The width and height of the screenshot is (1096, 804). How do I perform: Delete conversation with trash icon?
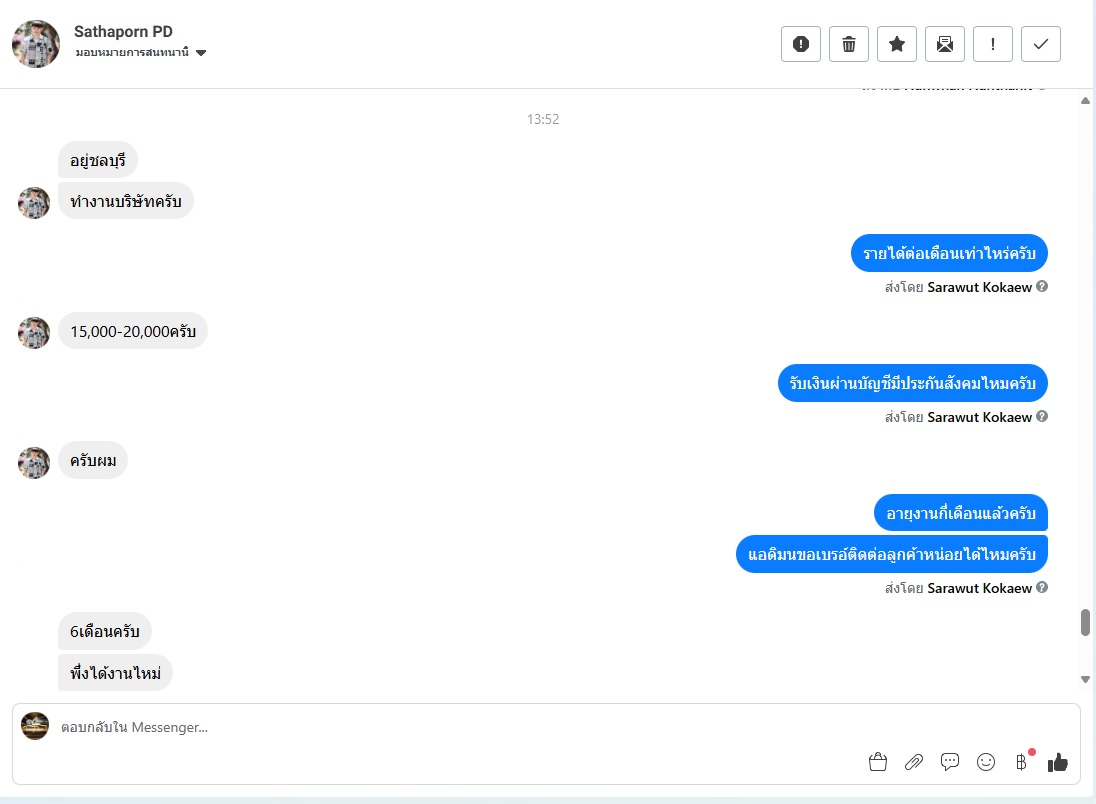click(849, 44)
